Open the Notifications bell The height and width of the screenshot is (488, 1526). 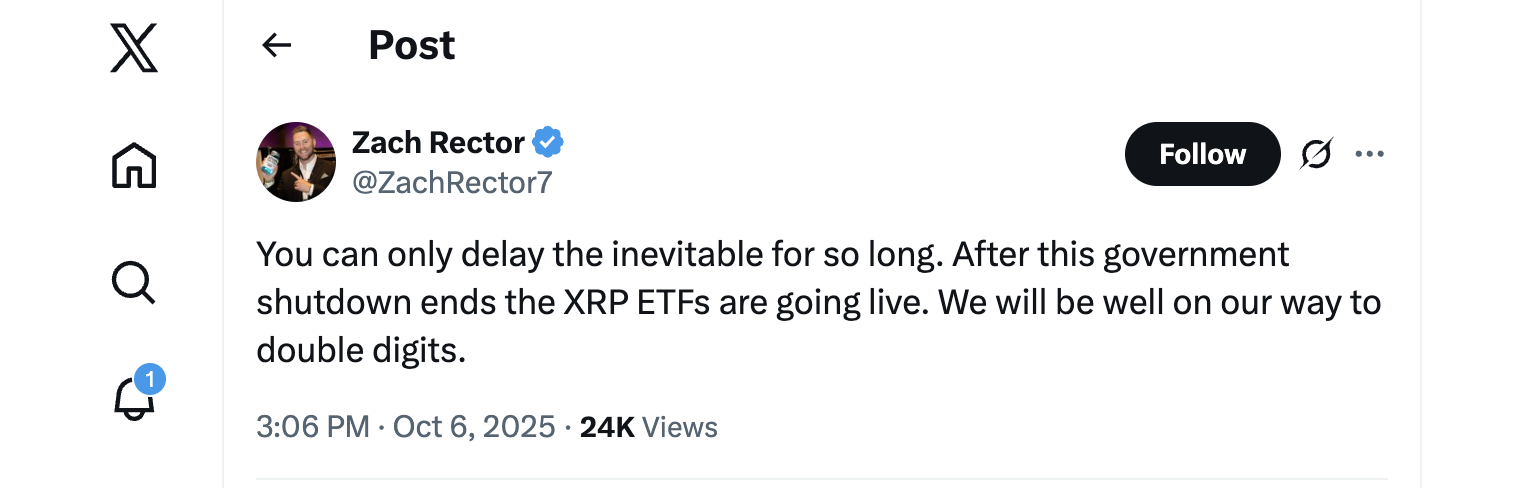coord(134,398)
